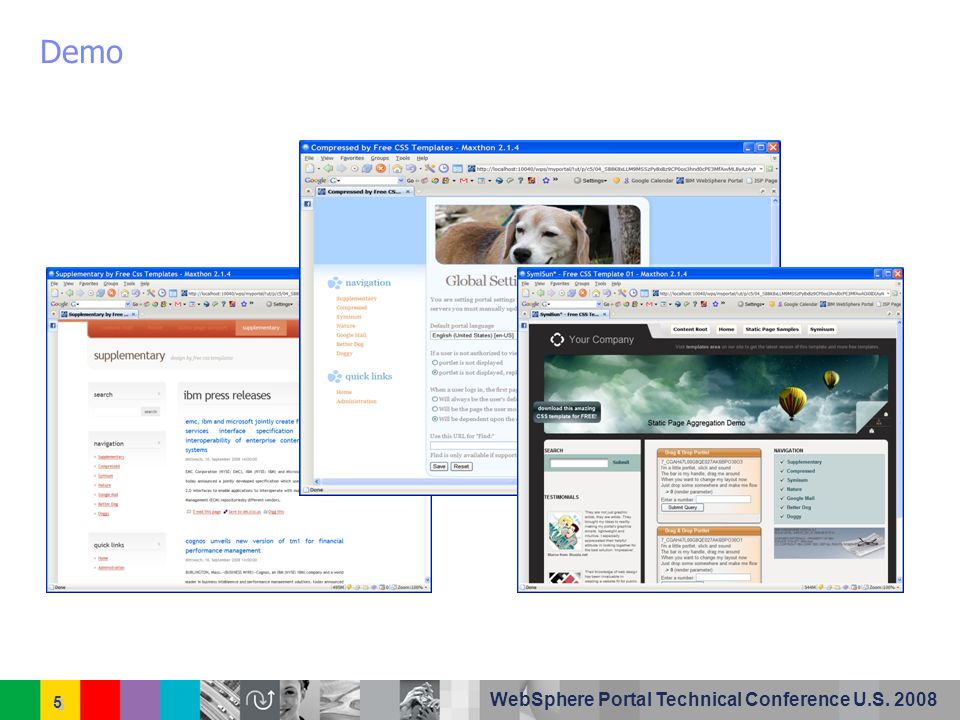Click search input in Supplementary page sidebar

[117, 411]
